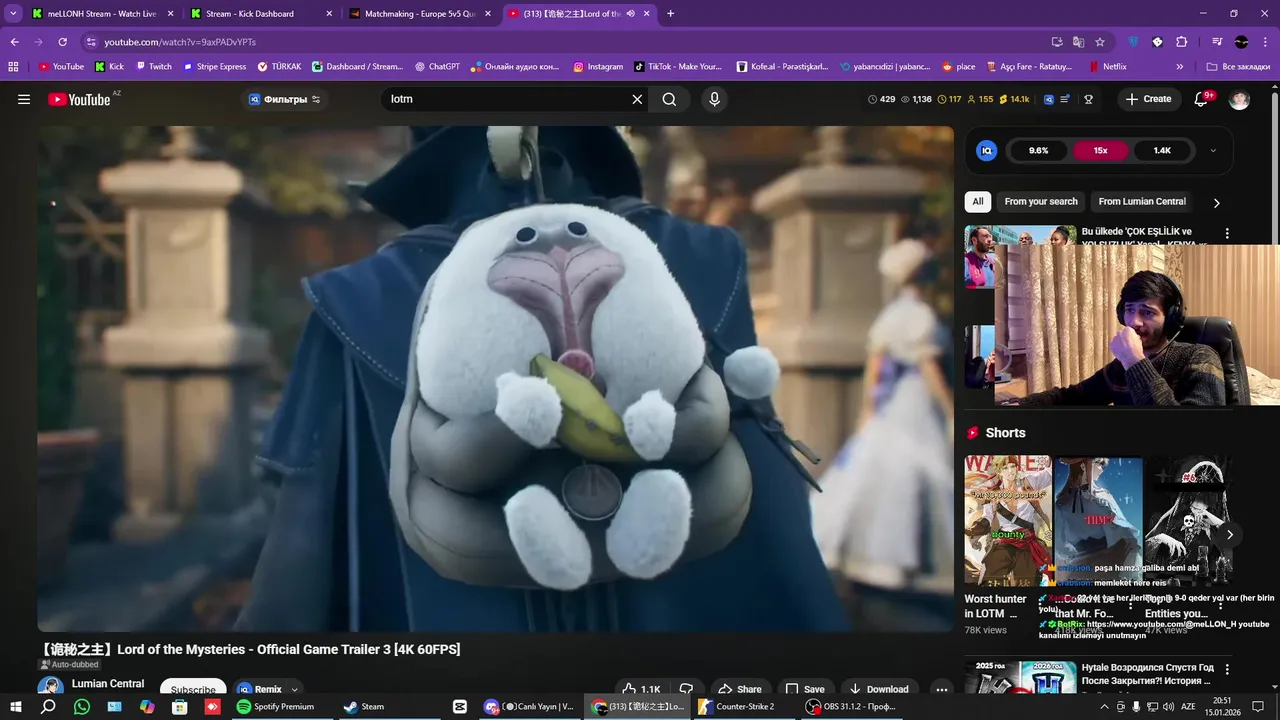
Task: Open the Фильтры filters dropdown
Action: 285,99
